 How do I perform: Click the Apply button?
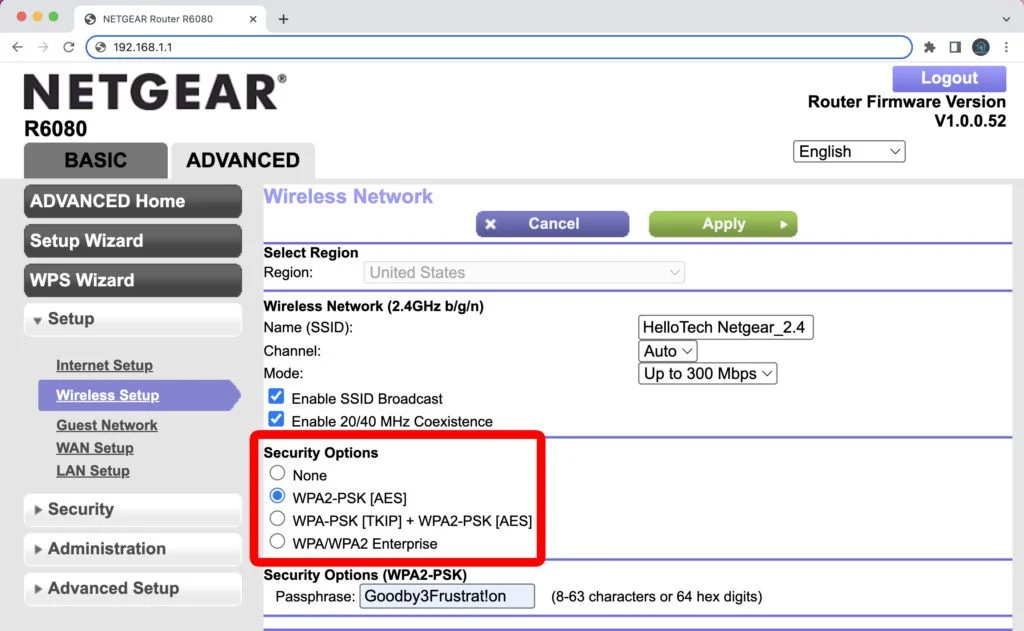pos(722,223)
